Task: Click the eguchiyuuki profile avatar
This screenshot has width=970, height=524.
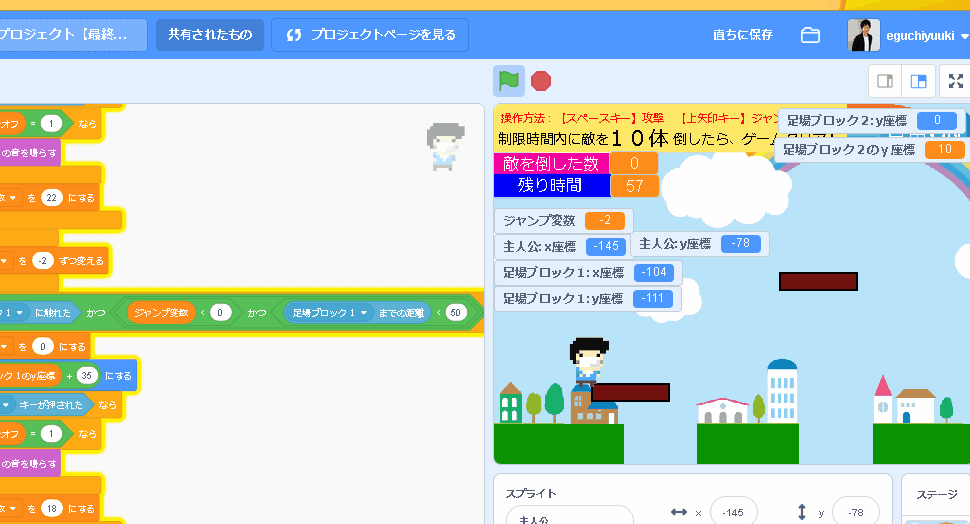Action: point(864,35)
